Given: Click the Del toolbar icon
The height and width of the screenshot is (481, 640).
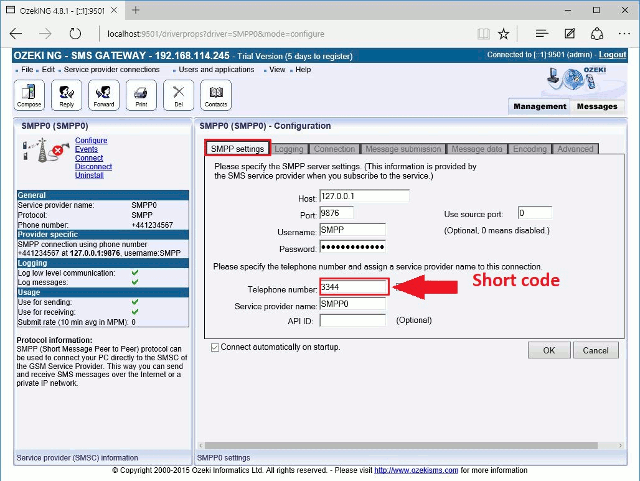Looking at the screenshot, I should coord(178,95).
